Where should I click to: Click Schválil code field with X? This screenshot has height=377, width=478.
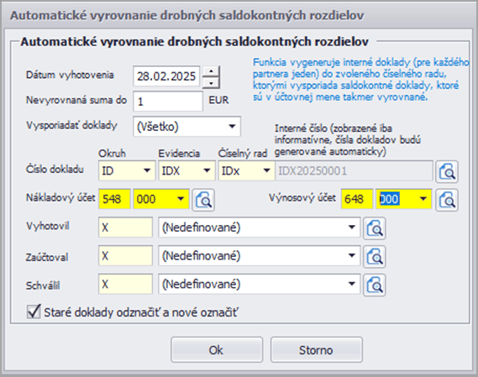point(125,284)
